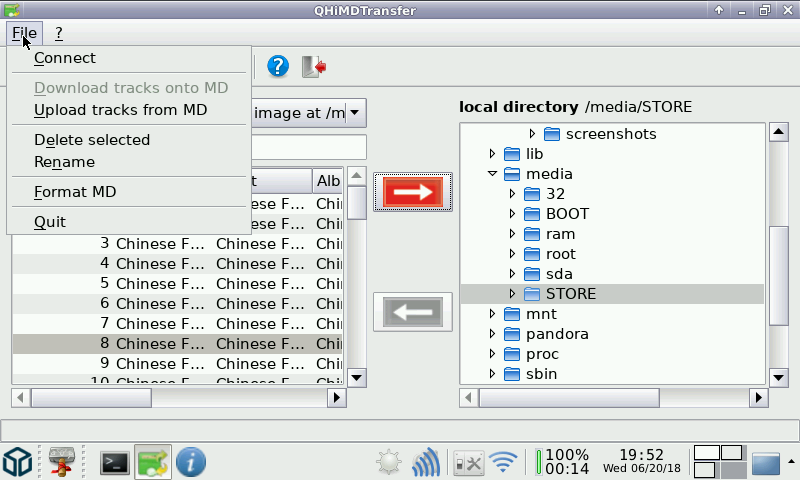Expand the mnt folder
This screenshot has width=800, height=480.
click(x=492, y=314)
